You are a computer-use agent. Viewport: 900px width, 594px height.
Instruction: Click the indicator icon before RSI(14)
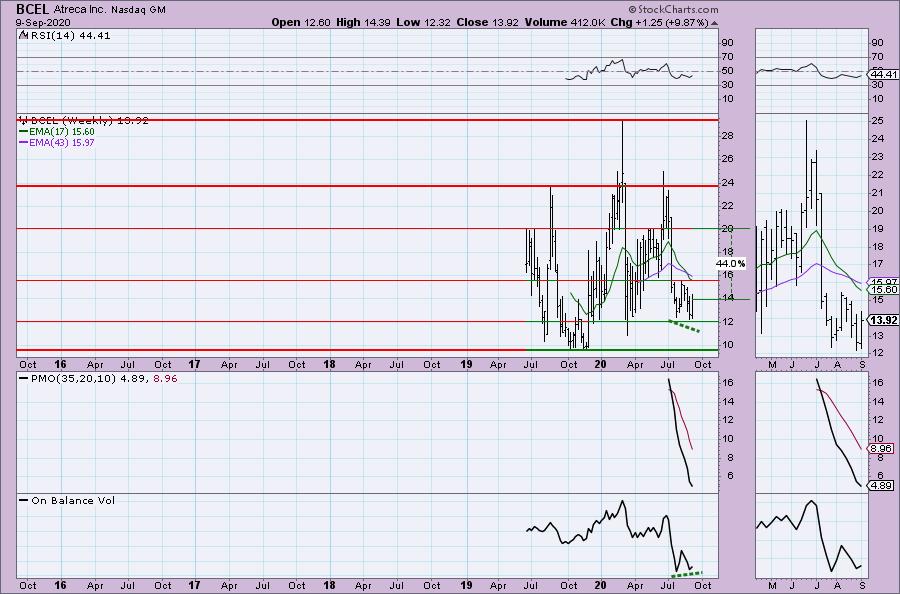[x=22, y=35]
